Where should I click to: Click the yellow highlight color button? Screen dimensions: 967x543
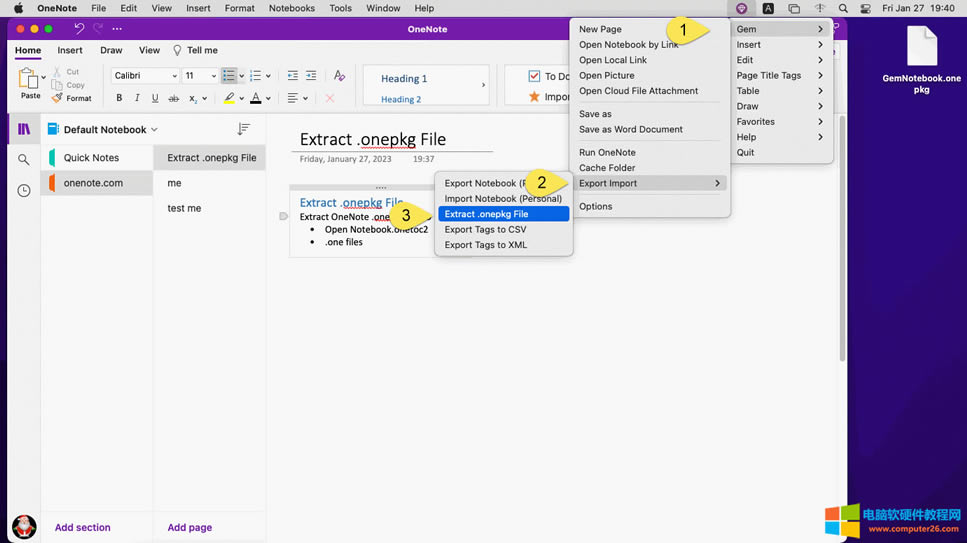point(229,98)
